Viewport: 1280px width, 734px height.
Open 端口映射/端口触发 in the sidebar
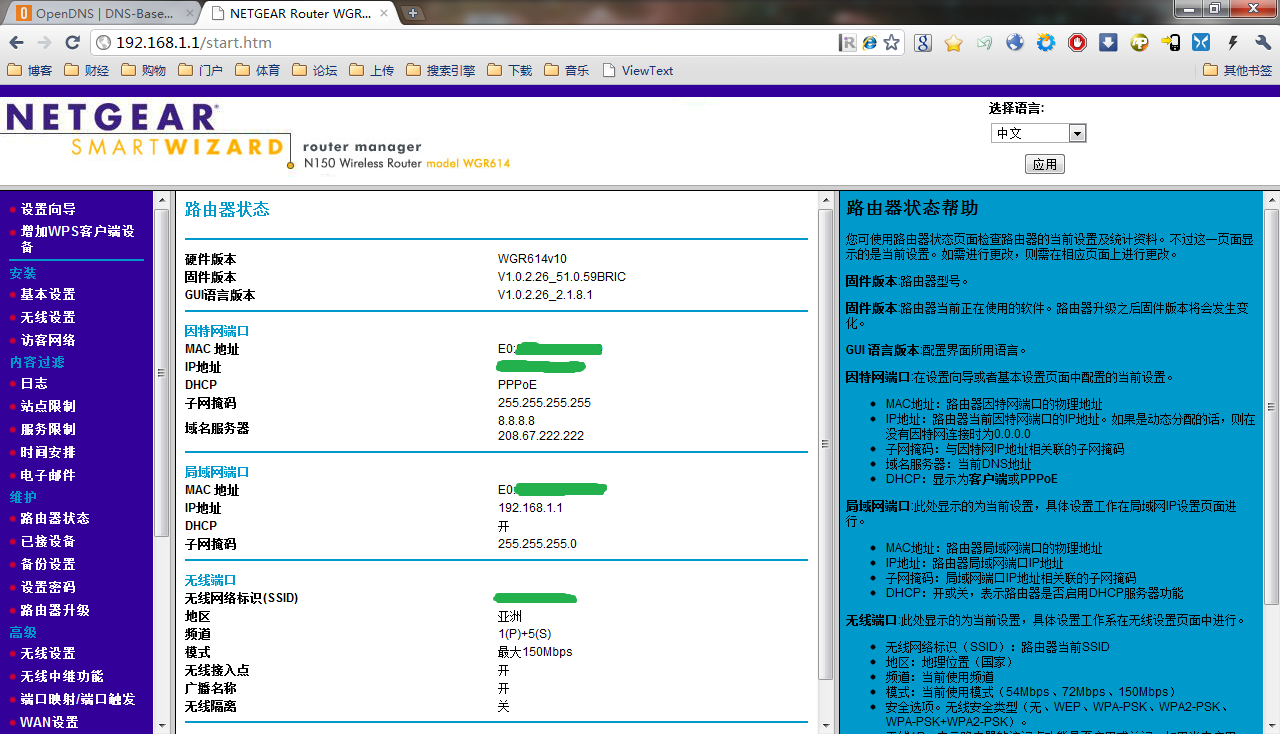pyautogui.click(x=78, y=699)
